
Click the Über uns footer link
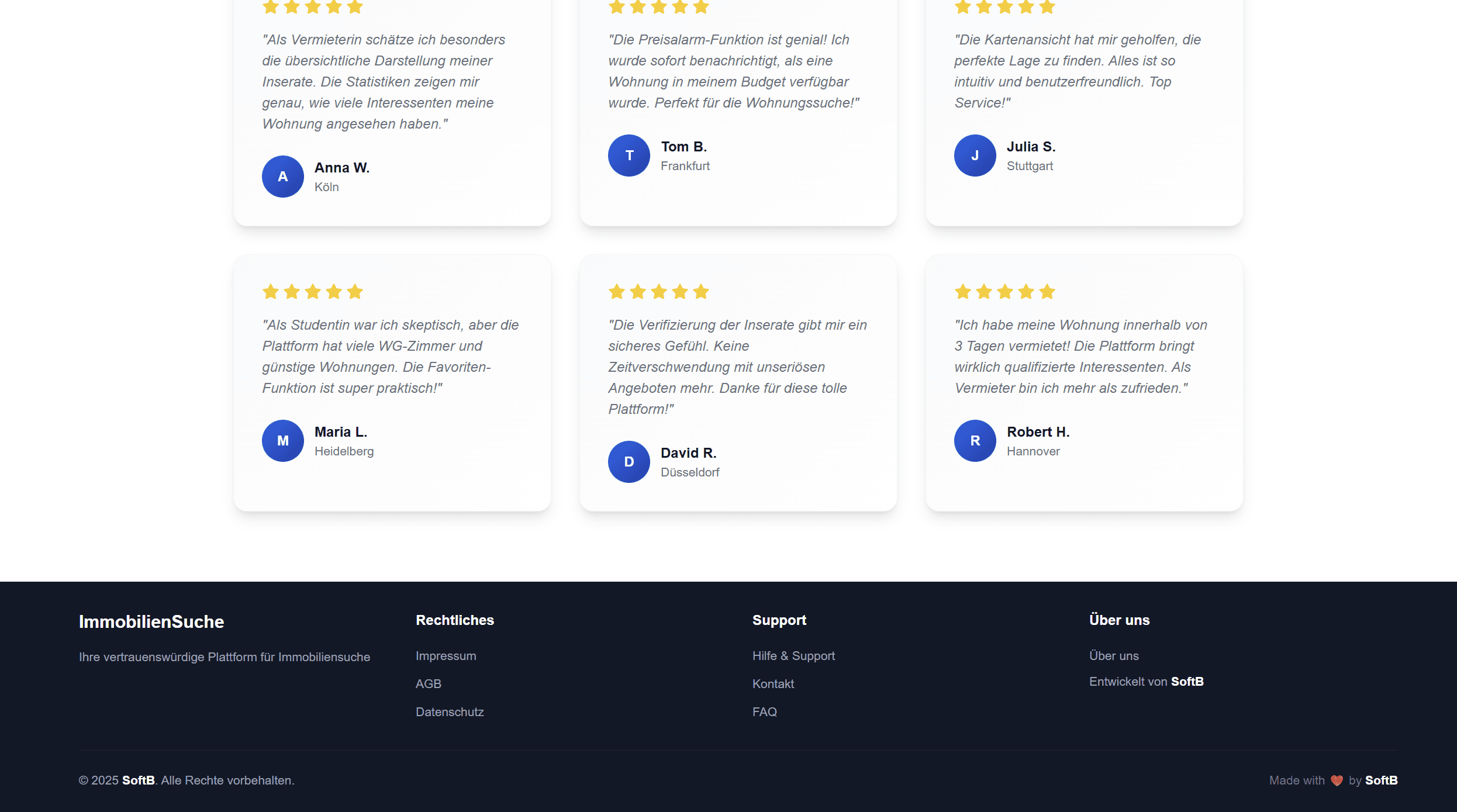click(x=1114, y=656)
